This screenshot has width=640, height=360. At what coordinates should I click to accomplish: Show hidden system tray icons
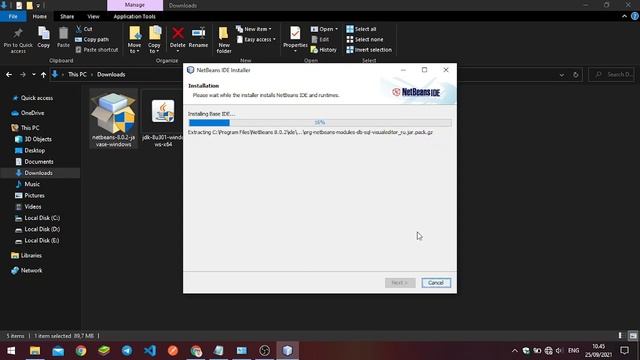[515, 351]
